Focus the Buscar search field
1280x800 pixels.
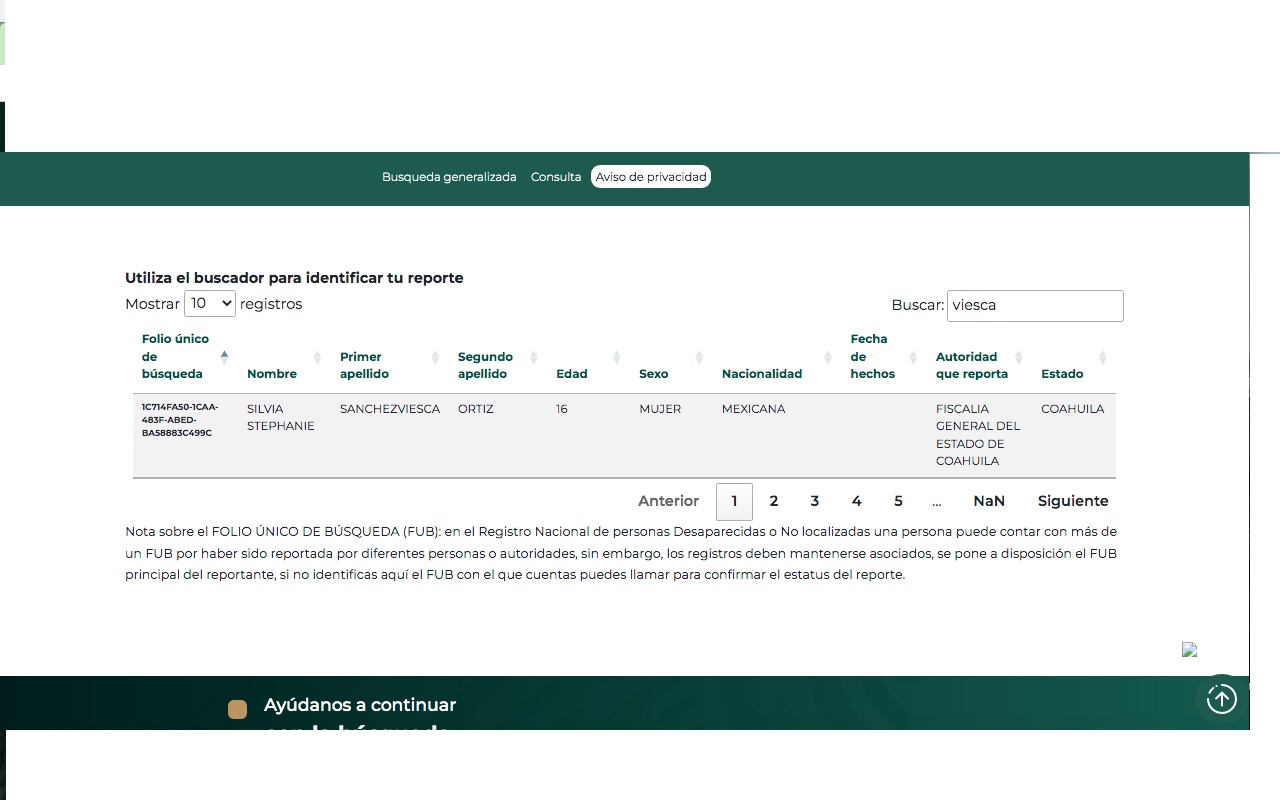[1035, 306]
